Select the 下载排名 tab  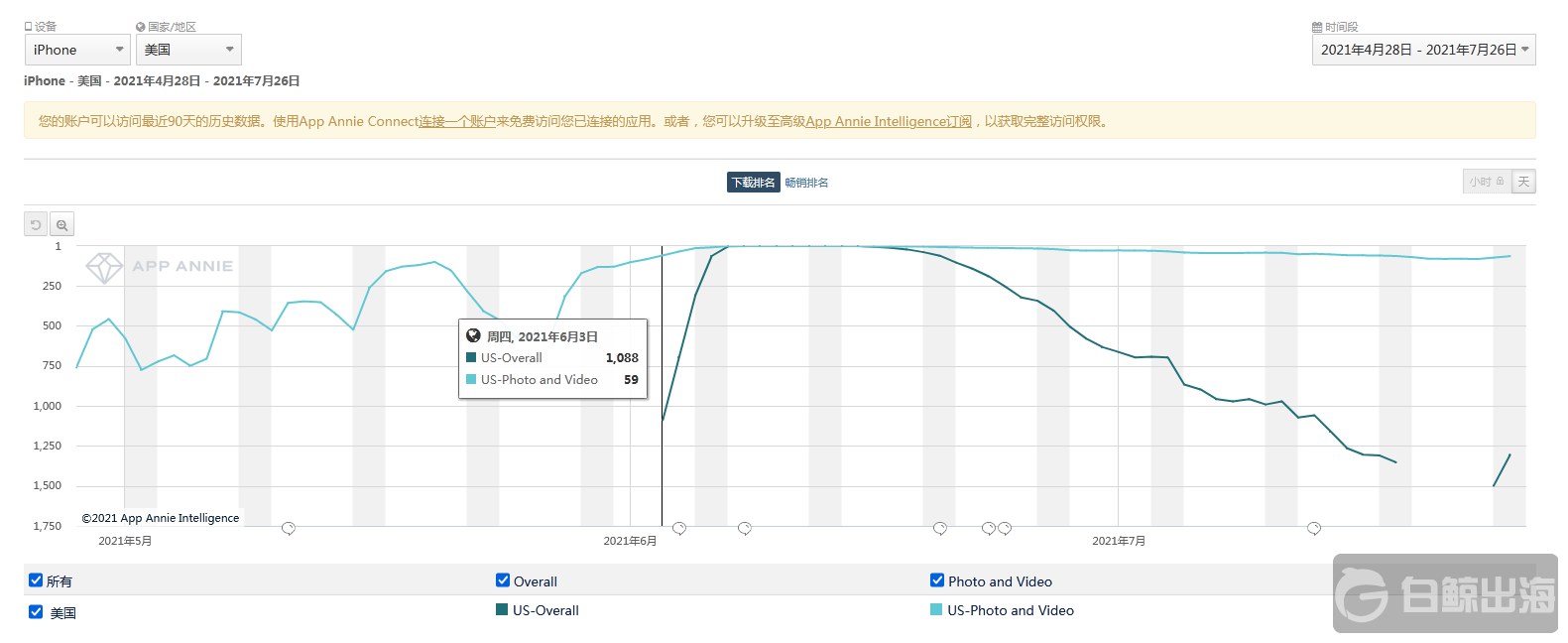(x=754, y=183)
